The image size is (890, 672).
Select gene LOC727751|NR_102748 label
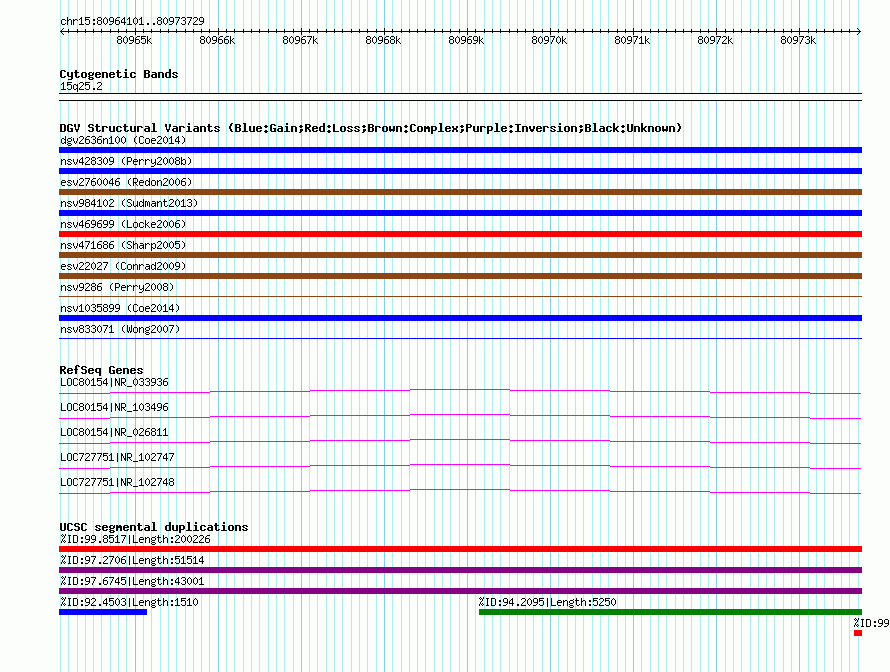coord(117,482)
